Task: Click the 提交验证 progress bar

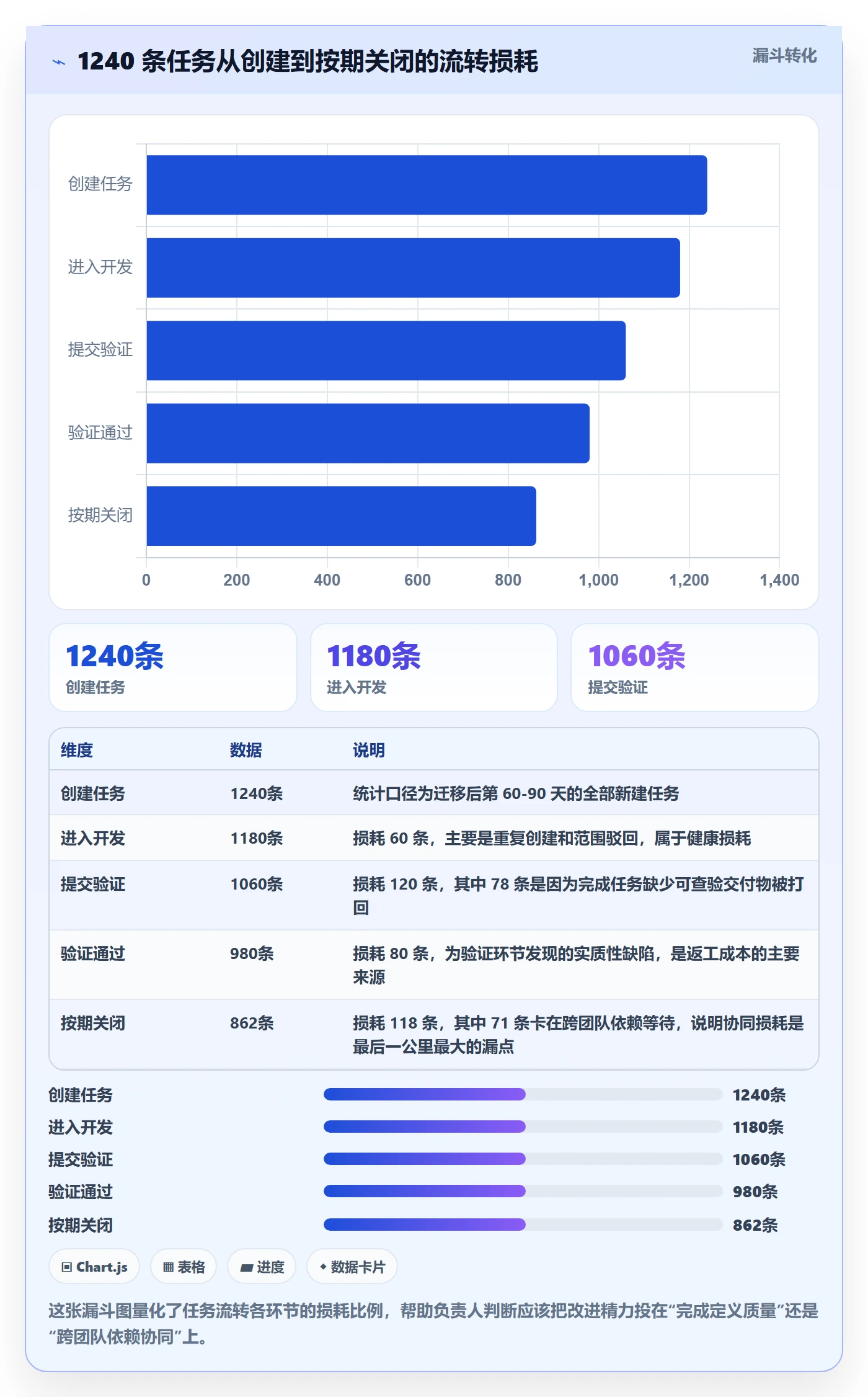Action: [x=523, y=1159]
